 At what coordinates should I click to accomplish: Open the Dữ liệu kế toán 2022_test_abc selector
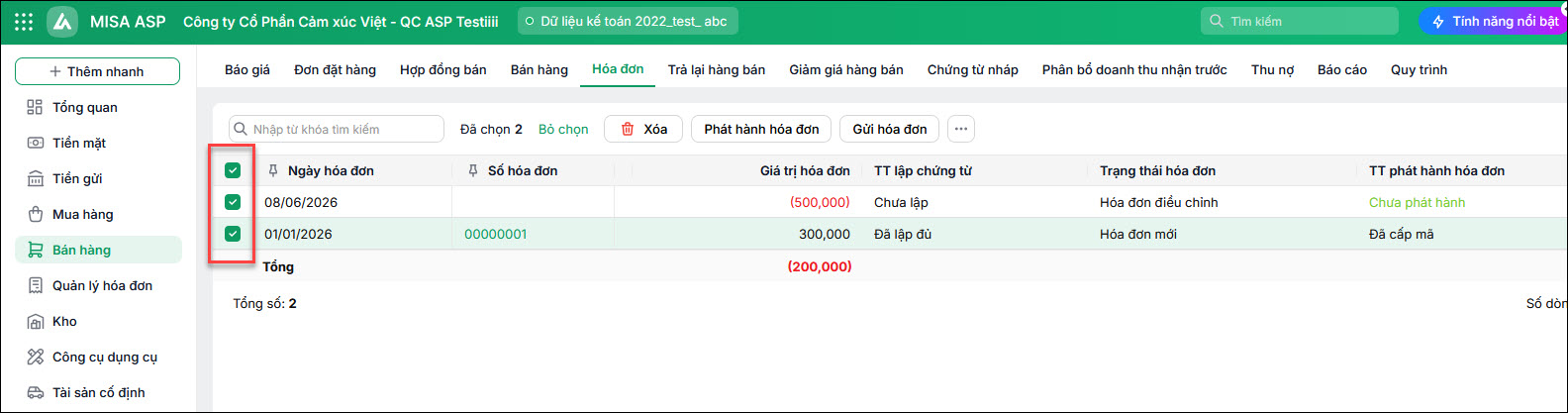(628, 21)
